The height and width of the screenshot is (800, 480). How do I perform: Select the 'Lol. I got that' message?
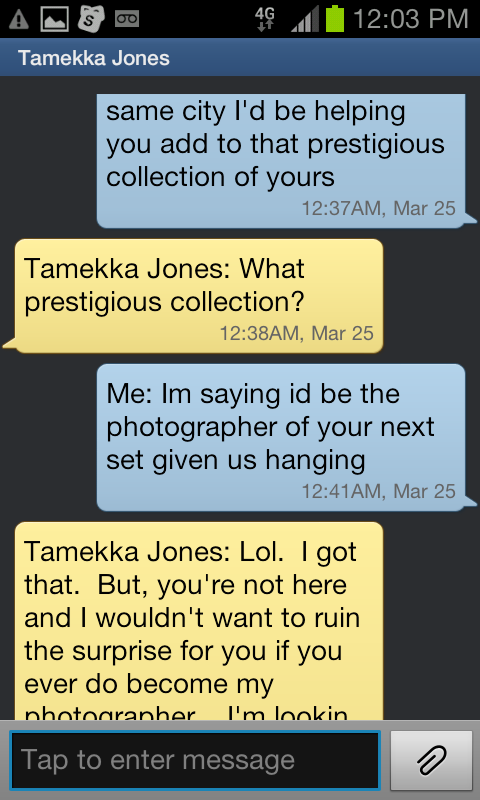(199, 621)
